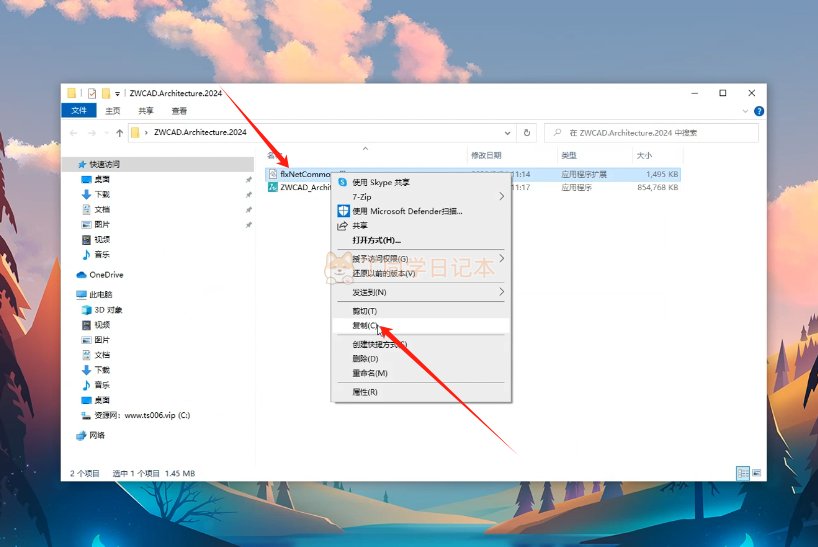Select Rename (M) in context menu
This screenshot has height=547, width=818.
click(421, 373)
